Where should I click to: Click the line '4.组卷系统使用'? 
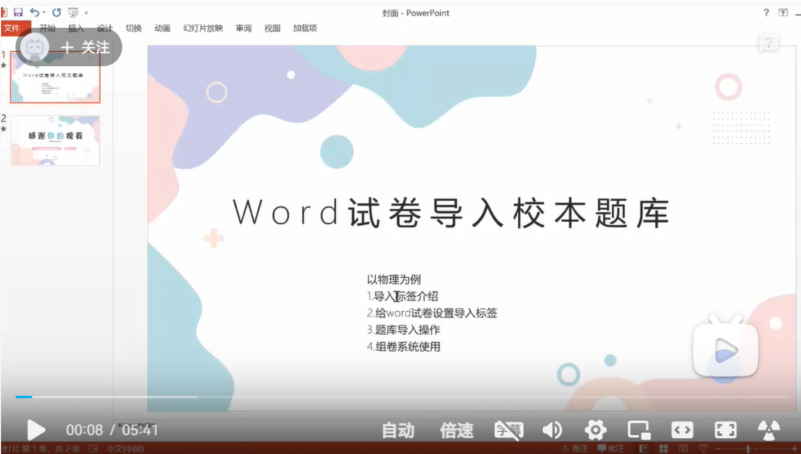click(404, 347)
